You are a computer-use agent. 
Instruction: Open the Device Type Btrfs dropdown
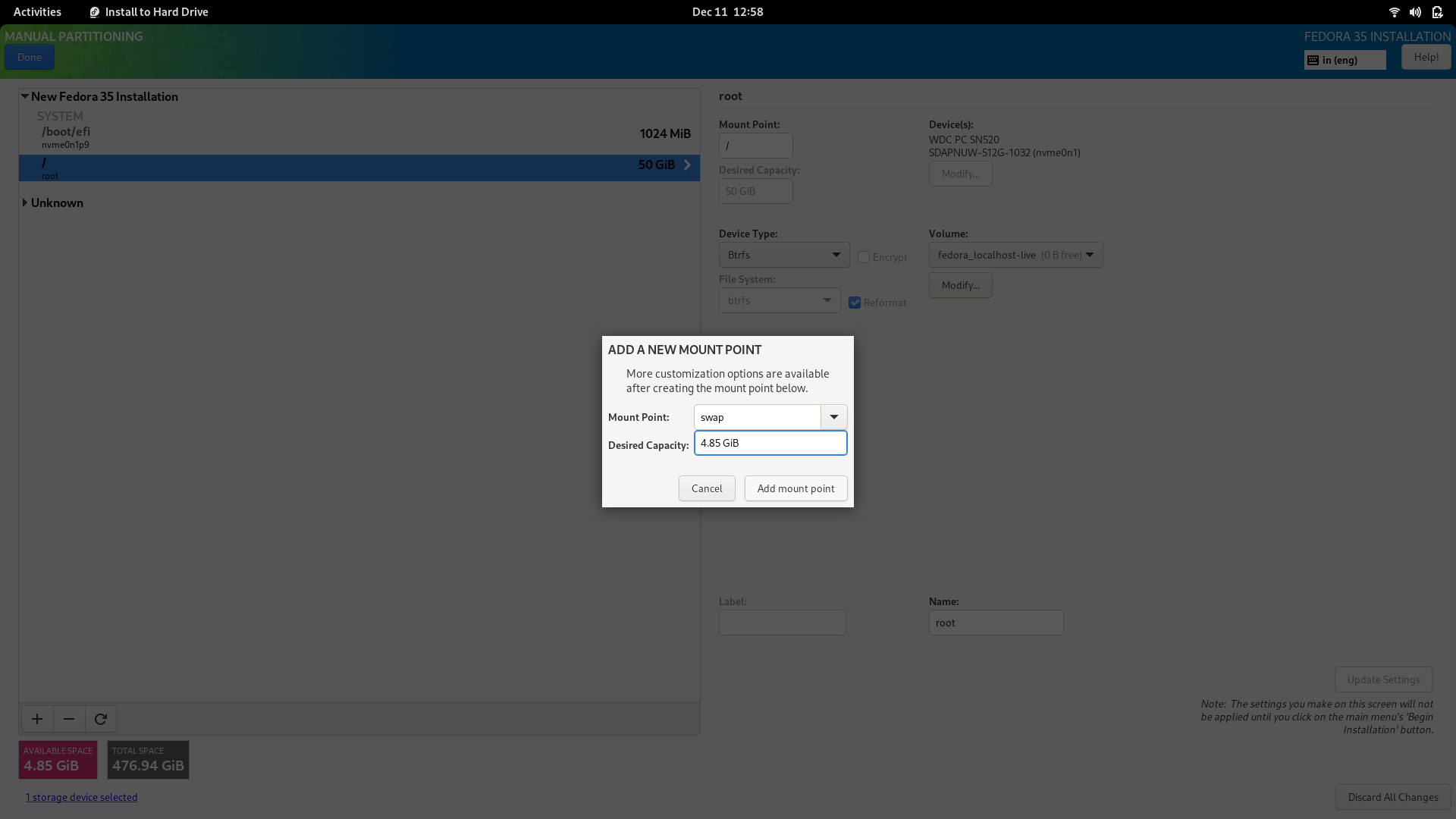784,255
